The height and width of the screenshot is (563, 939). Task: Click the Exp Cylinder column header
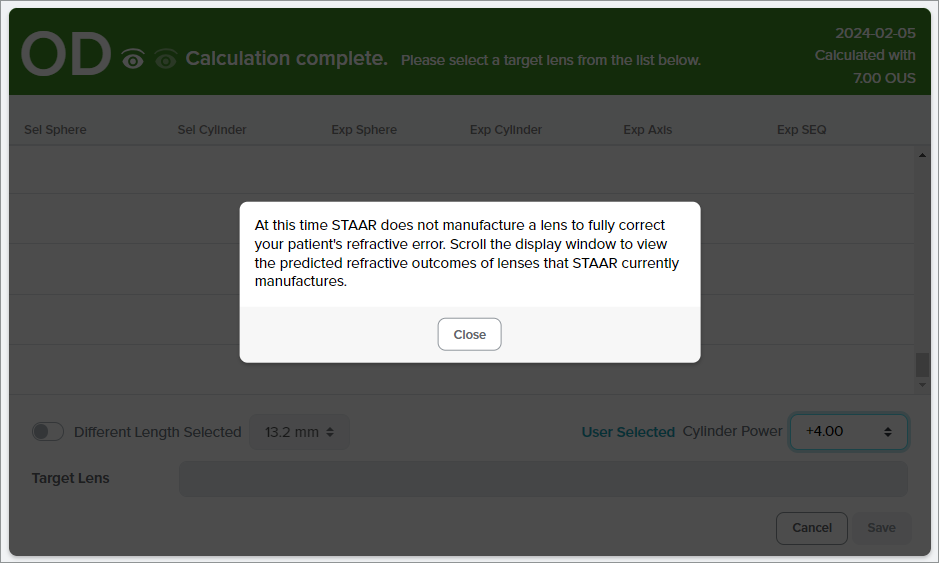pyautogui.click(x=506, y=130)
